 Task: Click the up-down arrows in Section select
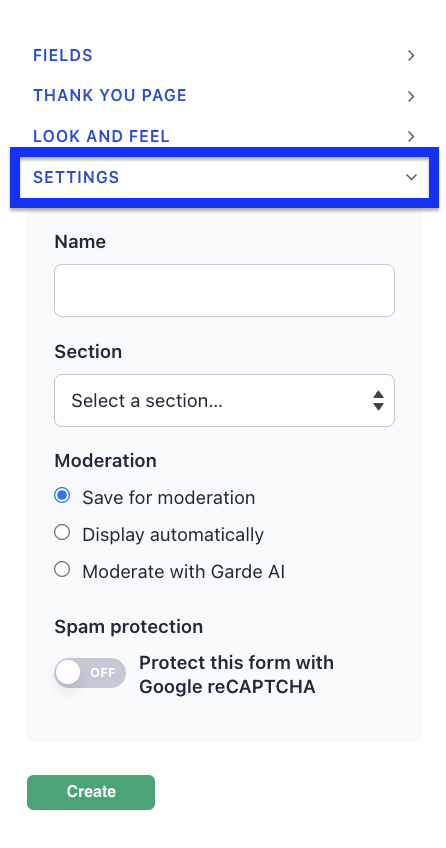coord(378,400)
